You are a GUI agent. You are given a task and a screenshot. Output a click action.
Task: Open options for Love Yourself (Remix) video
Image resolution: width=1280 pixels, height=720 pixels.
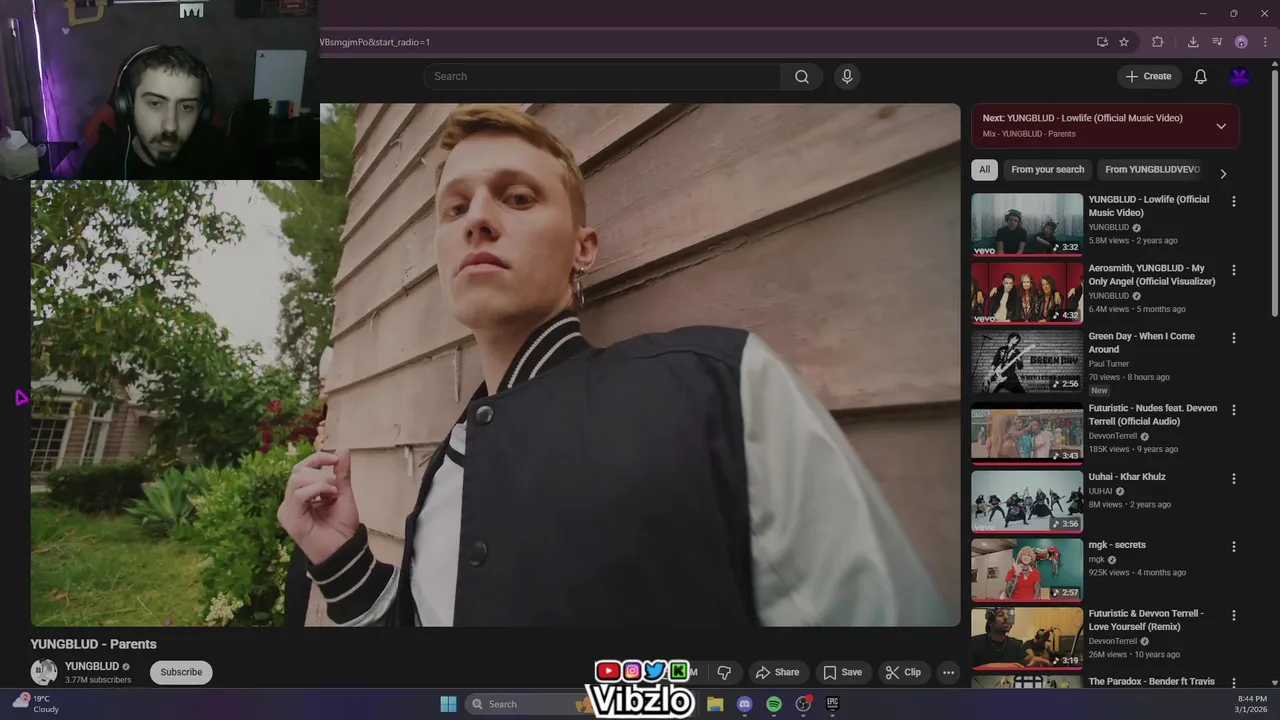[x=1233, y=615]
